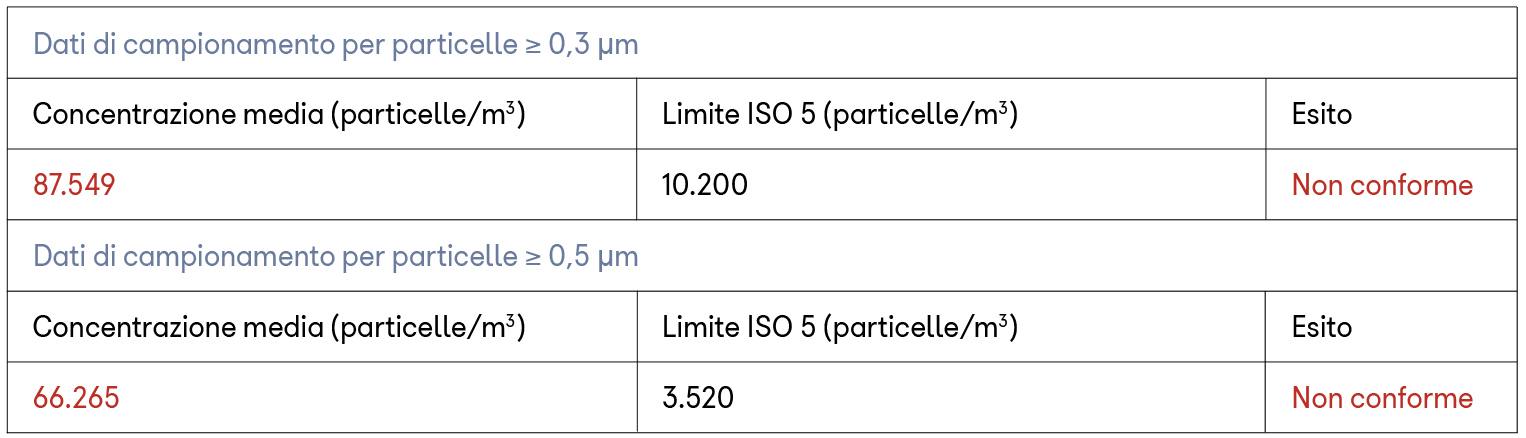Click "Non conforme" in the 87.549 row
Viewport: 1526px width, 438px height.
1382,186
